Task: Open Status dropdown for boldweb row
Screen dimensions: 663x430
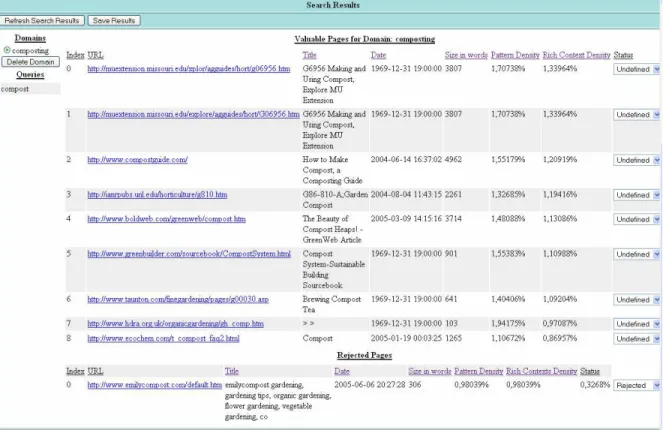Action: click(636, 219)
